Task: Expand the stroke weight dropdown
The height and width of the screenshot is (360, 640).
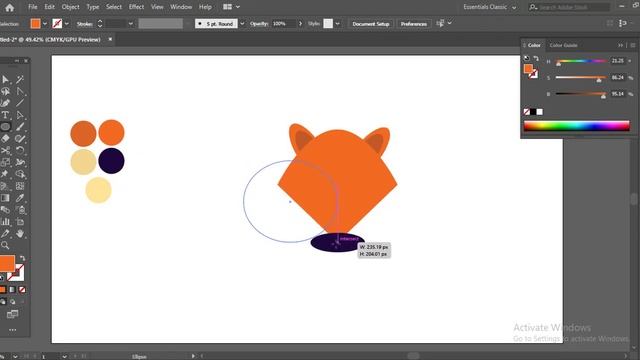Action: (x=131, y=24)
